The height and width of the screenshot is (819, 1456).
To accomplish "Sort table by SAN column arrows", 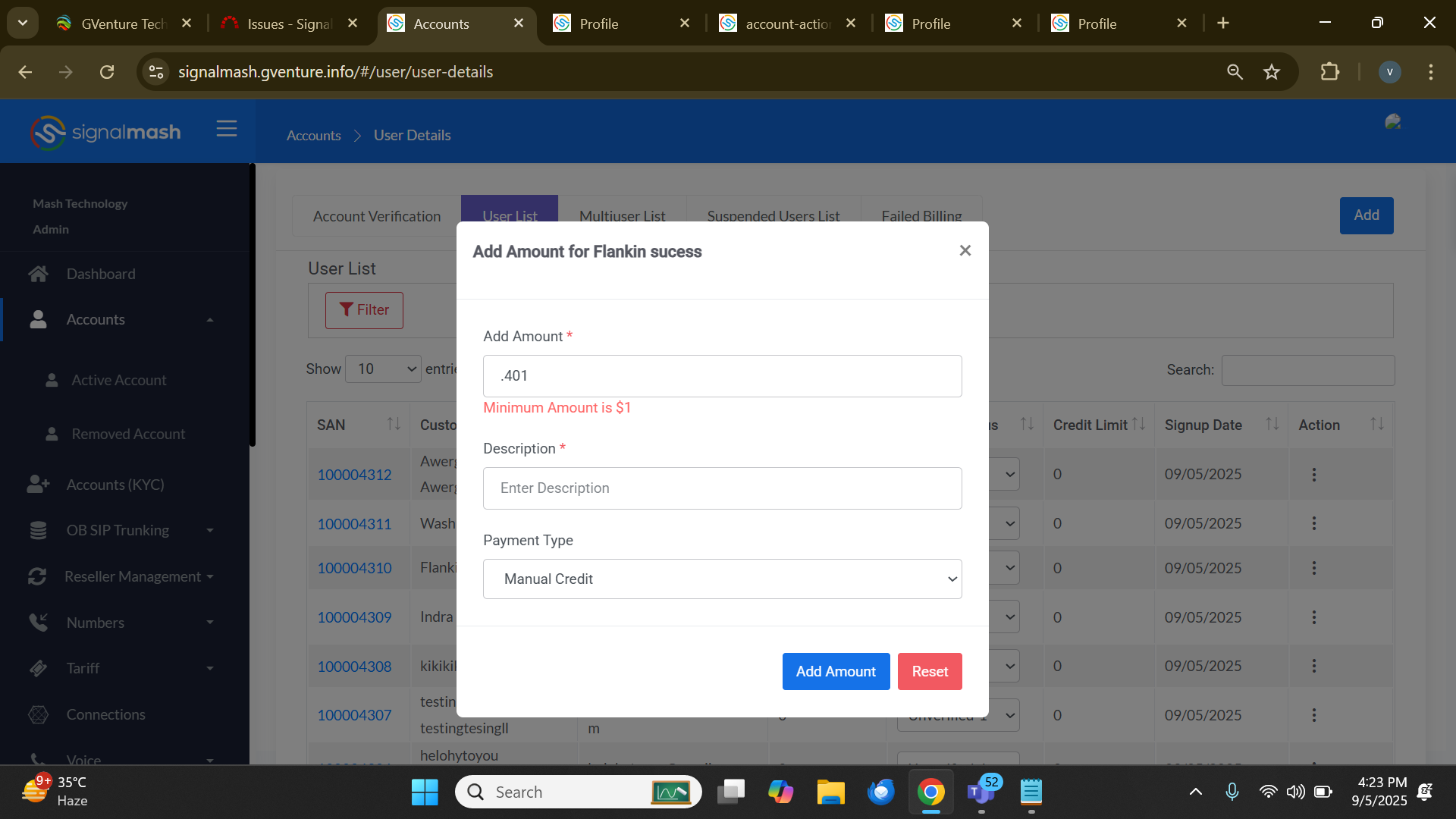I will click(394, 425).
